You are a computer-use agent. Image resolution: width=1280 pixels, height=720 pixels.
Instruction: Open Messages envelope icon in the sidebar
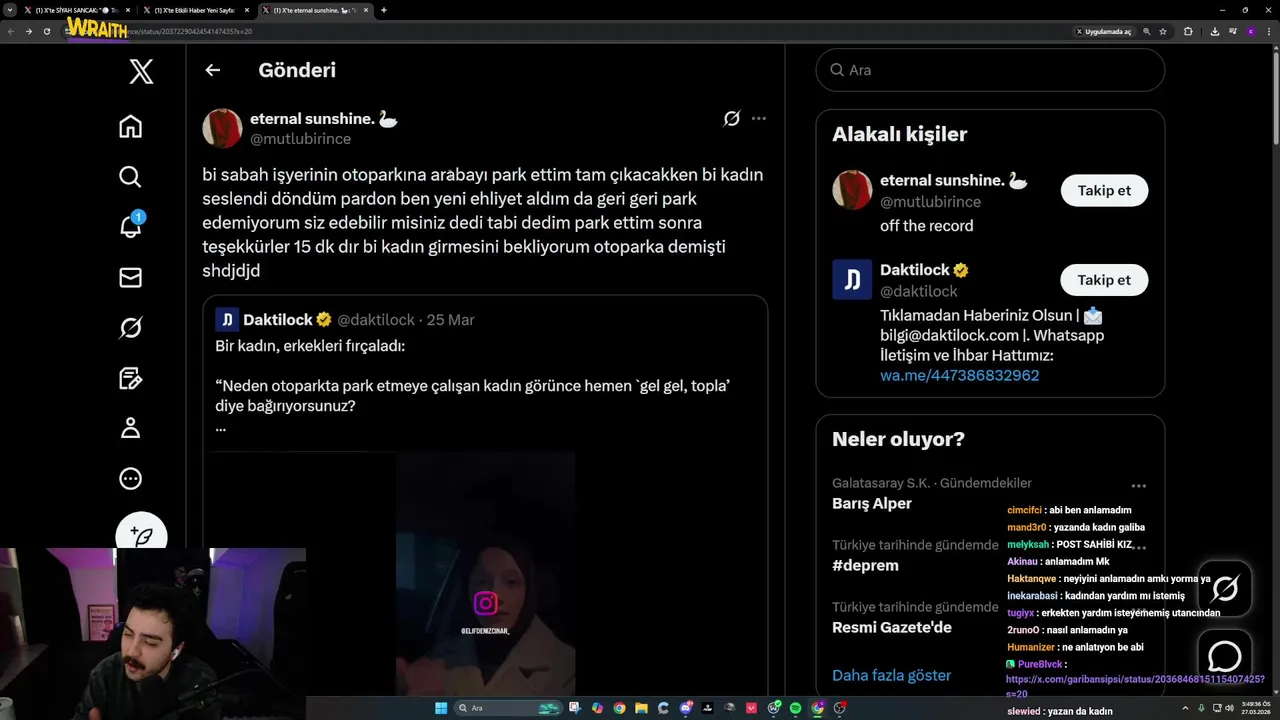point(130,278)
